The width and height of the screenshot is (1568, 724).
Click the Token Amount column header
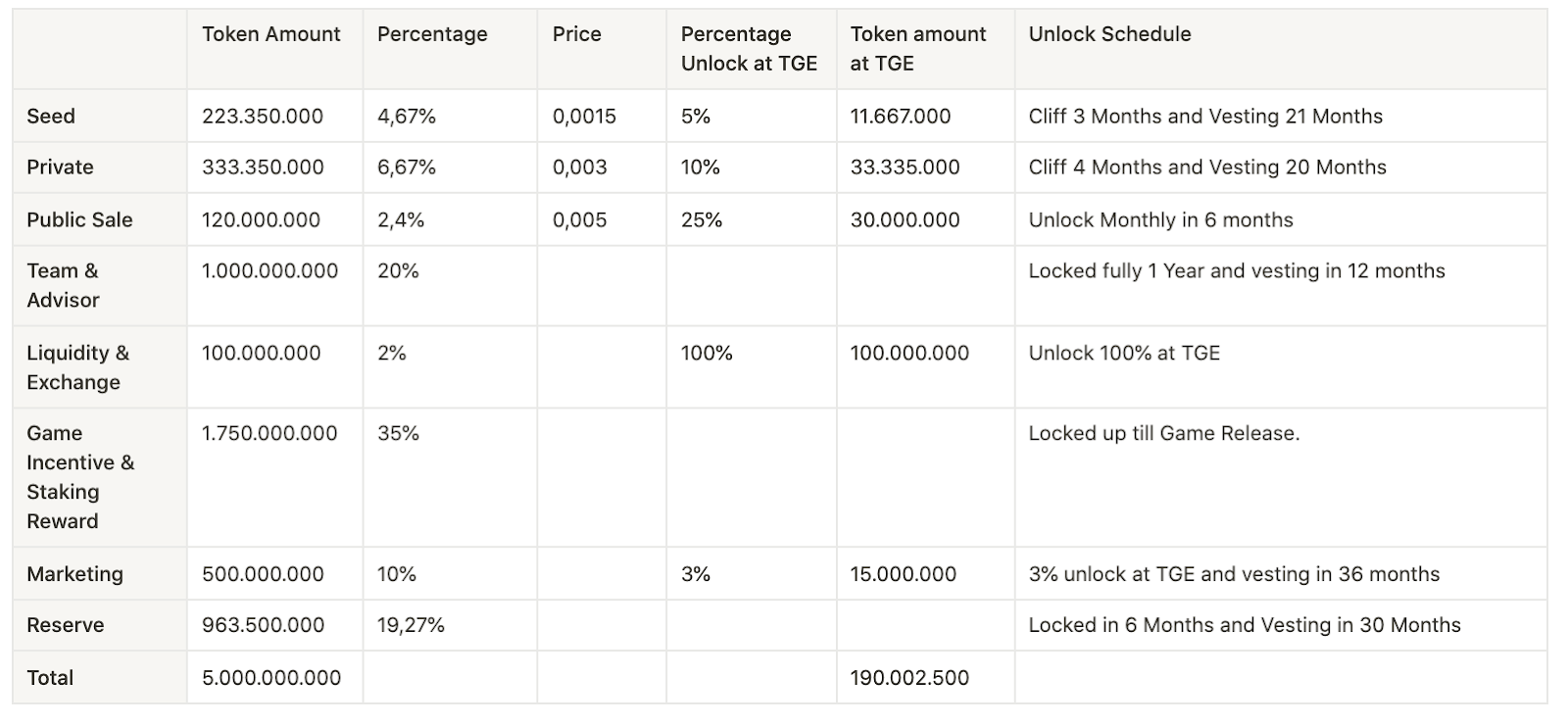pyautogui.click(x=270, y=34)
